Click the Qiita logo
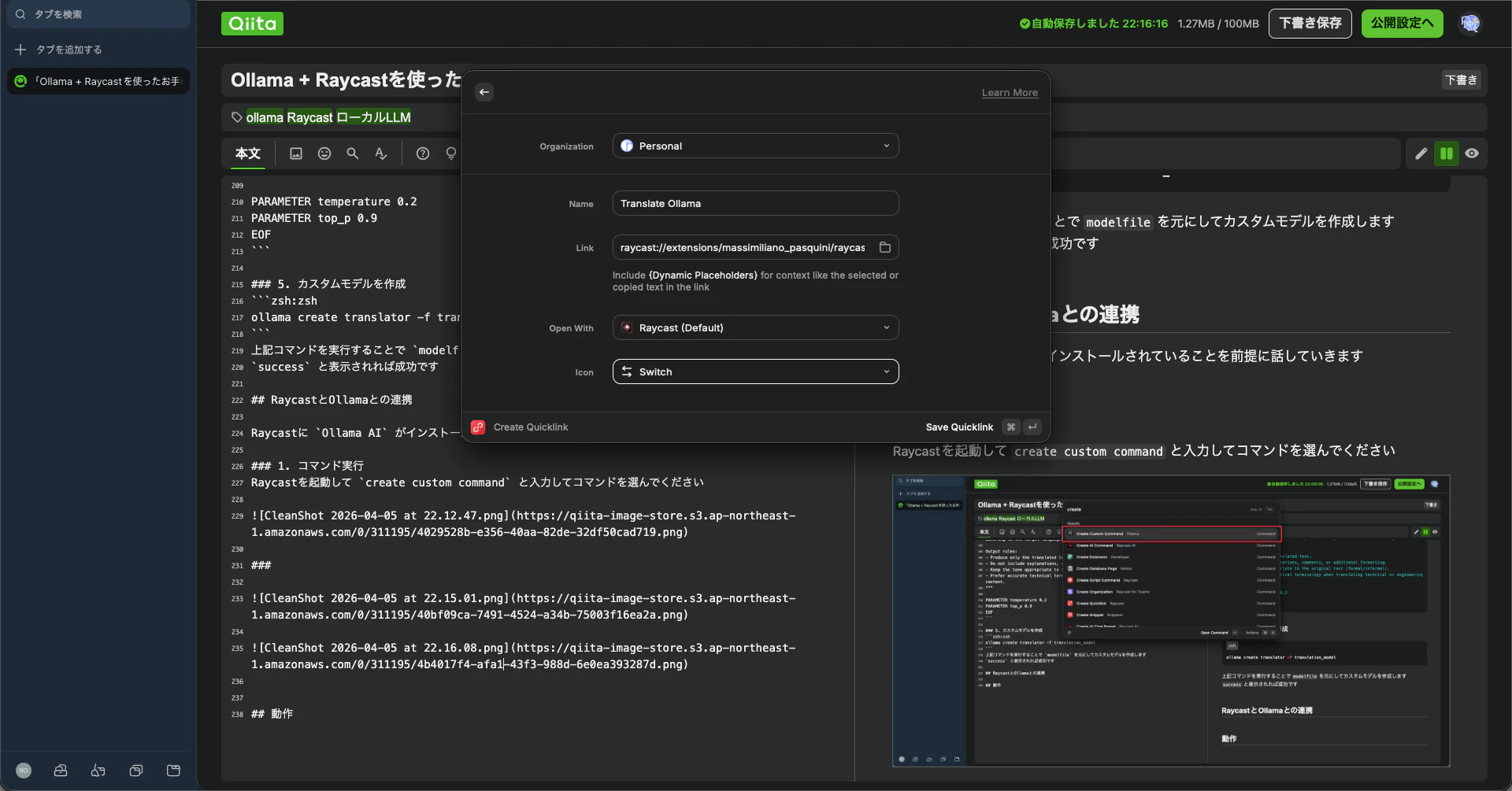Image resolution: width=1512 pixels, height=791 pixels. (x=252, y=24)
